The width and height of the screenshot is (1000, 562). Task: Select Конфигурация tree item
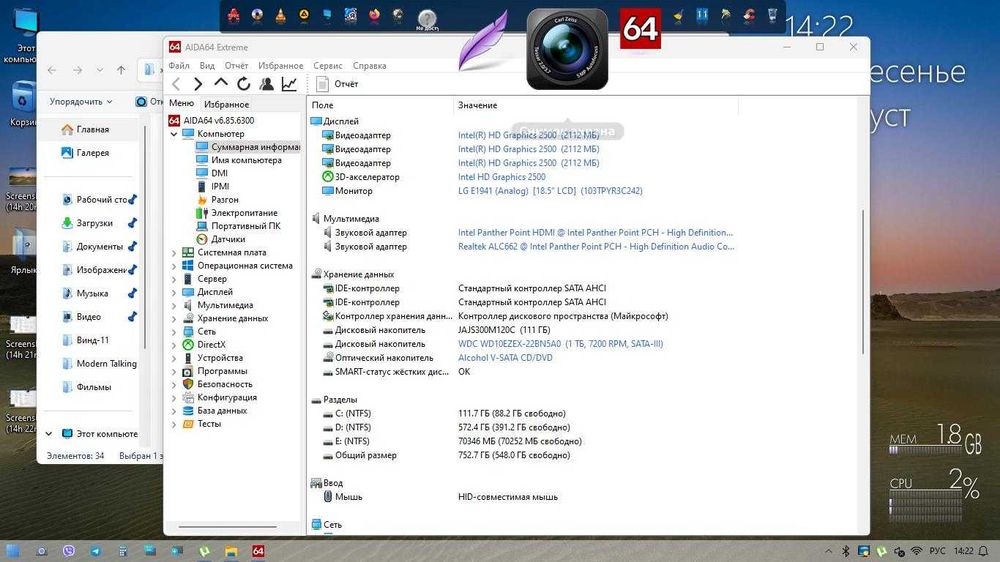click(x=220, y=397)
